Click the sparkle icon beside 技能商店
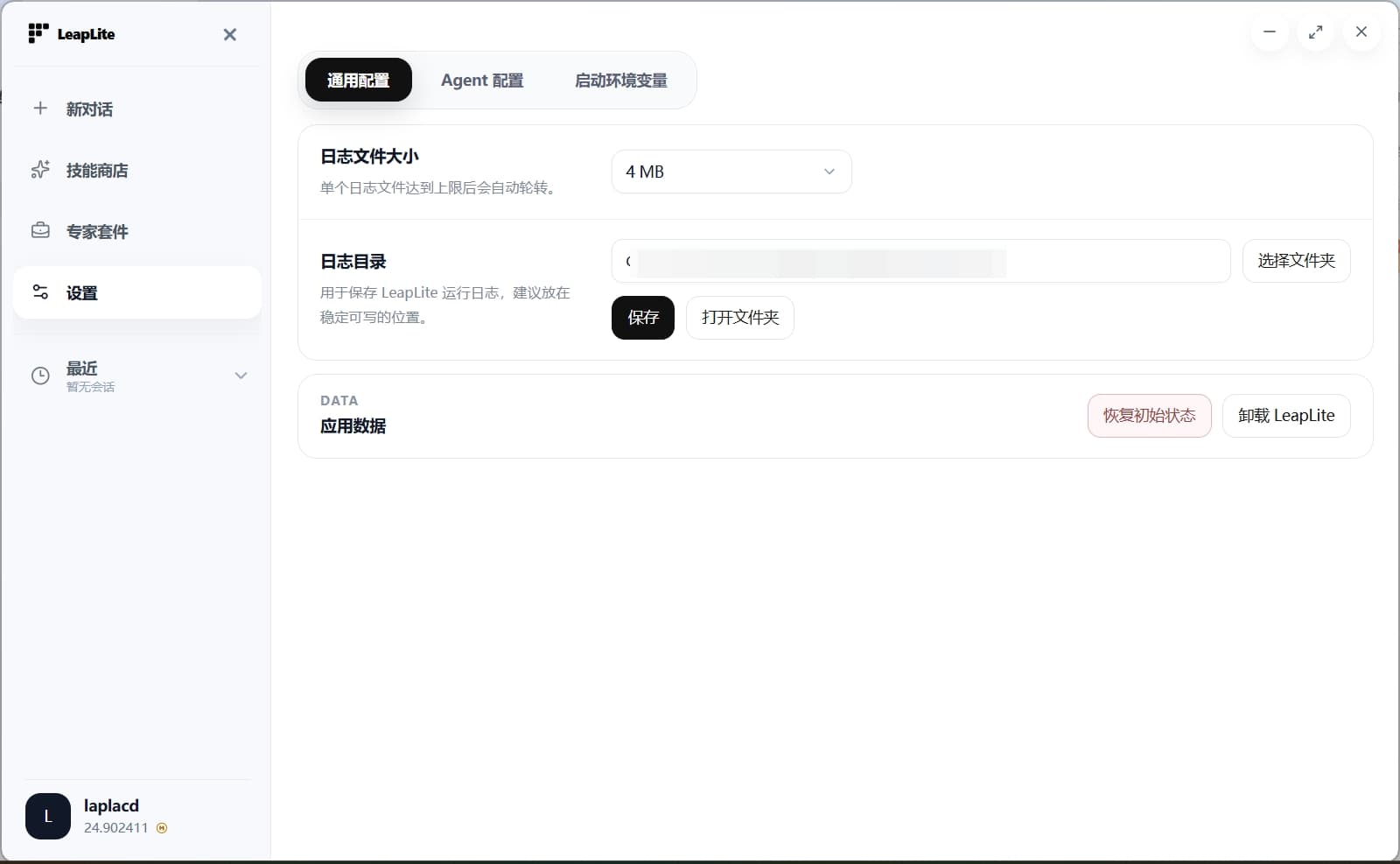Image resolution: width=1400 pixels, height=864 pixels. 40,170
